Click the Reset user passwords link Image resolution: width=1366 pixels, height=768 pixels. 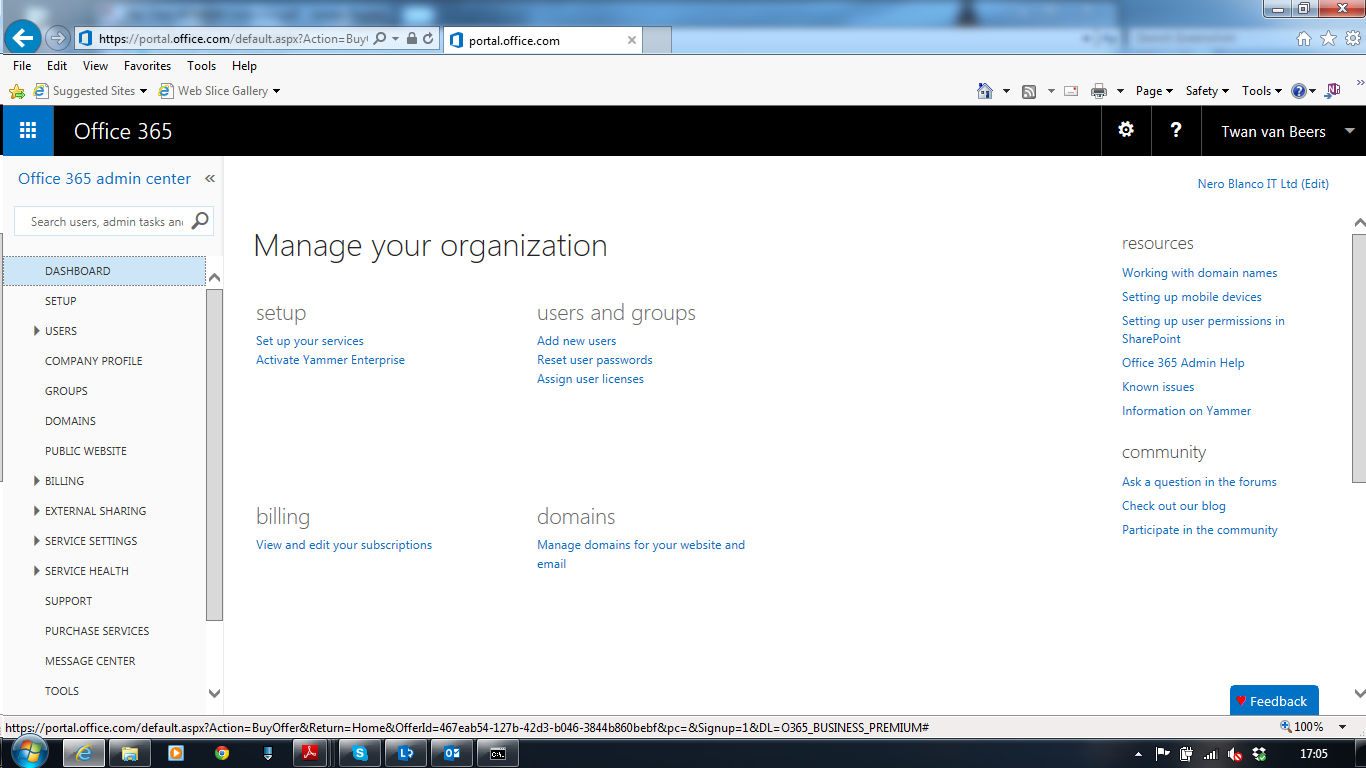(594, 360)
